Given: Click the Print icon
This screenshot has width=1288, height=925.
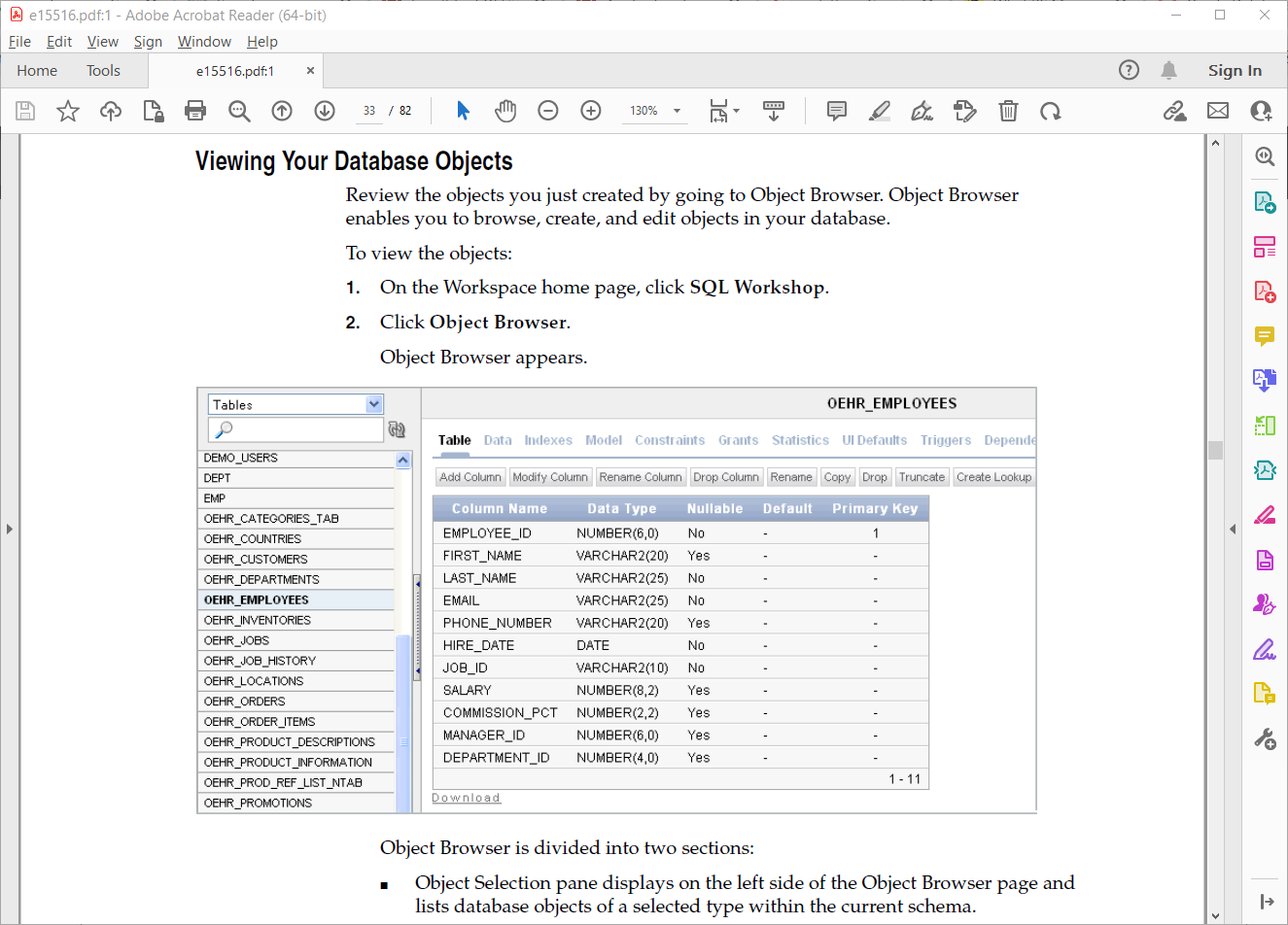Looking at the screenshot, I should tap(195, 111).
